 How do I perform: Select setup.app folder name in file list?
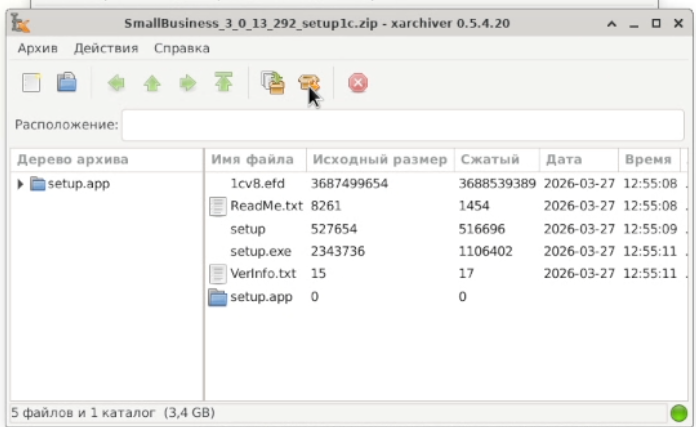261,297
